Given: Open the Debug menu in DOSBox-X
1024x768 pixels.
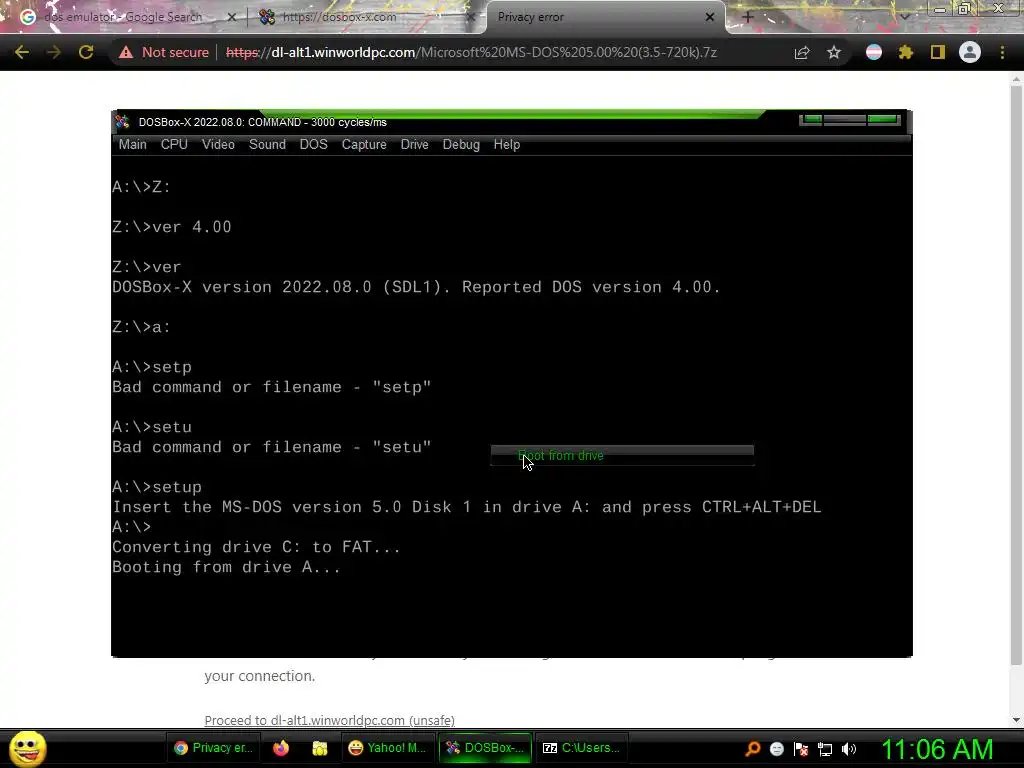Looking at the screenshot, I should pyautogui.click(x=461, y=144).
